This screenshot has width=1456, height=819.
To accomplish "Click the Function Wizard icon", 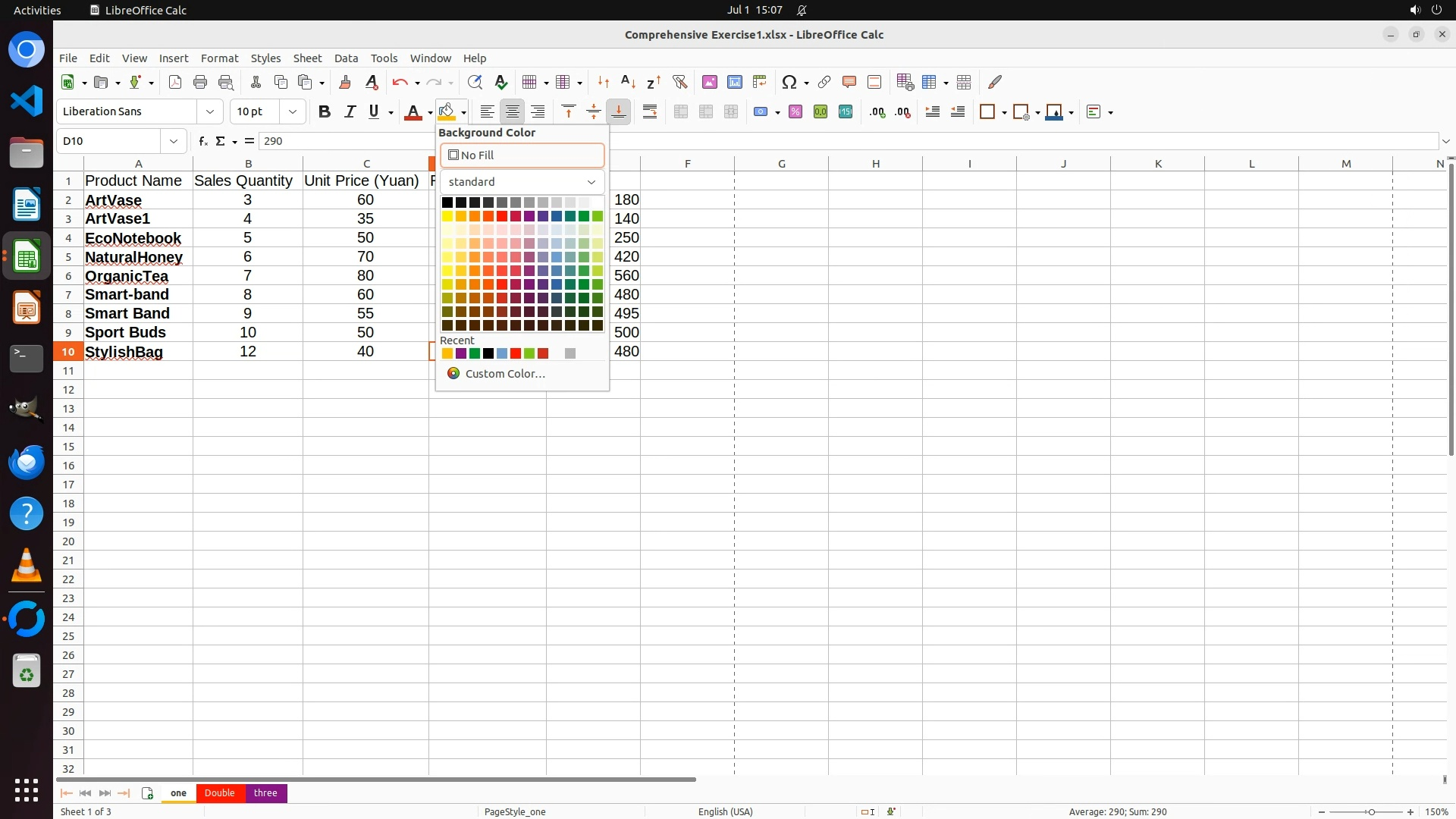I will pos(202,141).
